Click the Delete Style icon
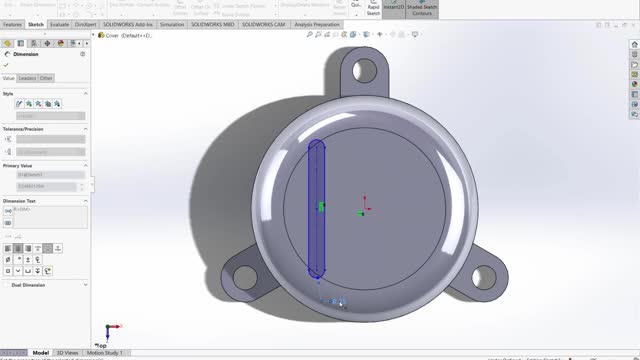The width and height of the screenshot is (640, 360). [x=38, y=104]
